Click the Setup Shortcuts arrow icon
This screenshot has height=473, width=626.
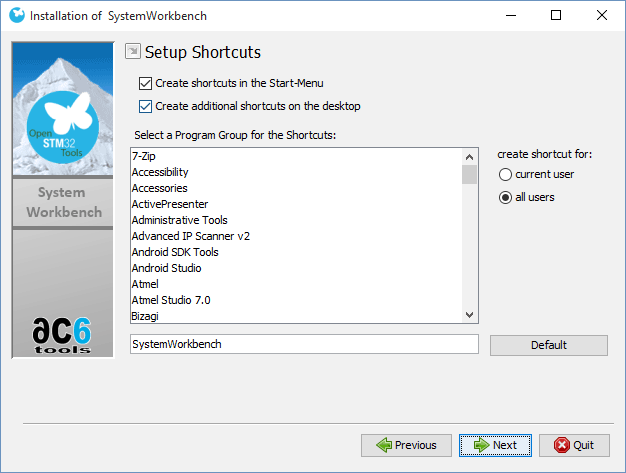pos(132,52)
